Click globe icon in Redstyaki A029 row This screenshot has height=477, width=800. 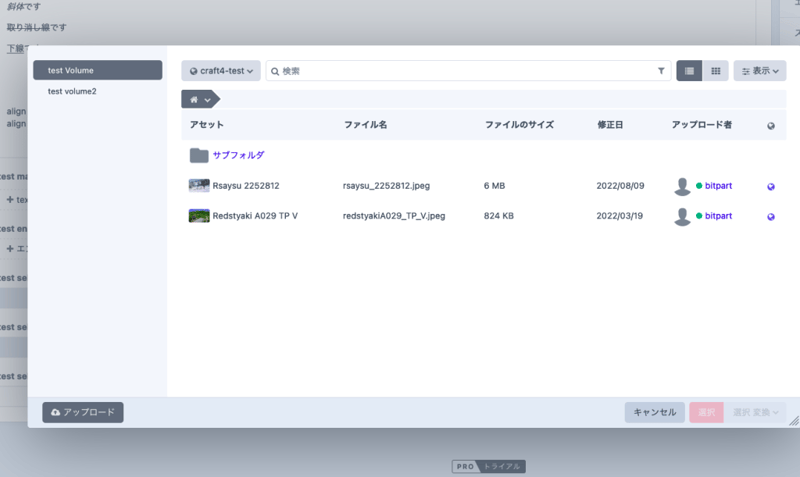(x=771, y=216)
